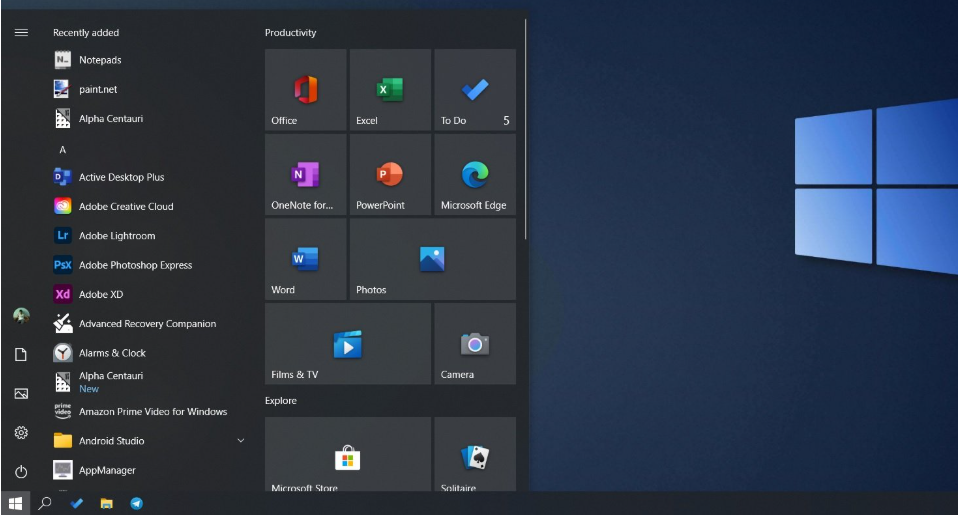Launch the PowerPoint tile
Image resolution: width=958 pixels, height=515 pixels.
pos(390,175)
